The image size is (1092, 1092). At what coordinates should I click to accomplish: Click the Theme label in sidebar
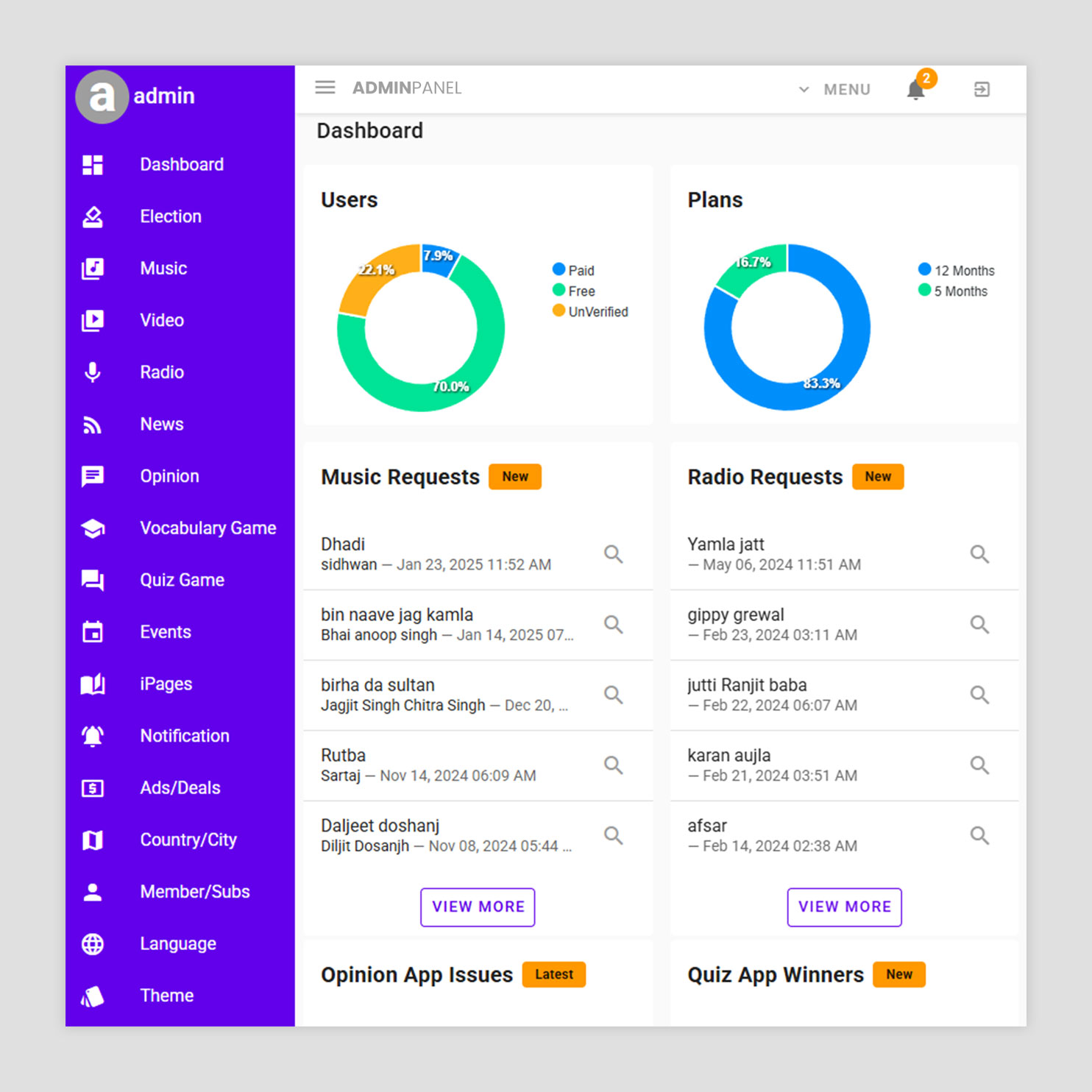click(167, 996)
